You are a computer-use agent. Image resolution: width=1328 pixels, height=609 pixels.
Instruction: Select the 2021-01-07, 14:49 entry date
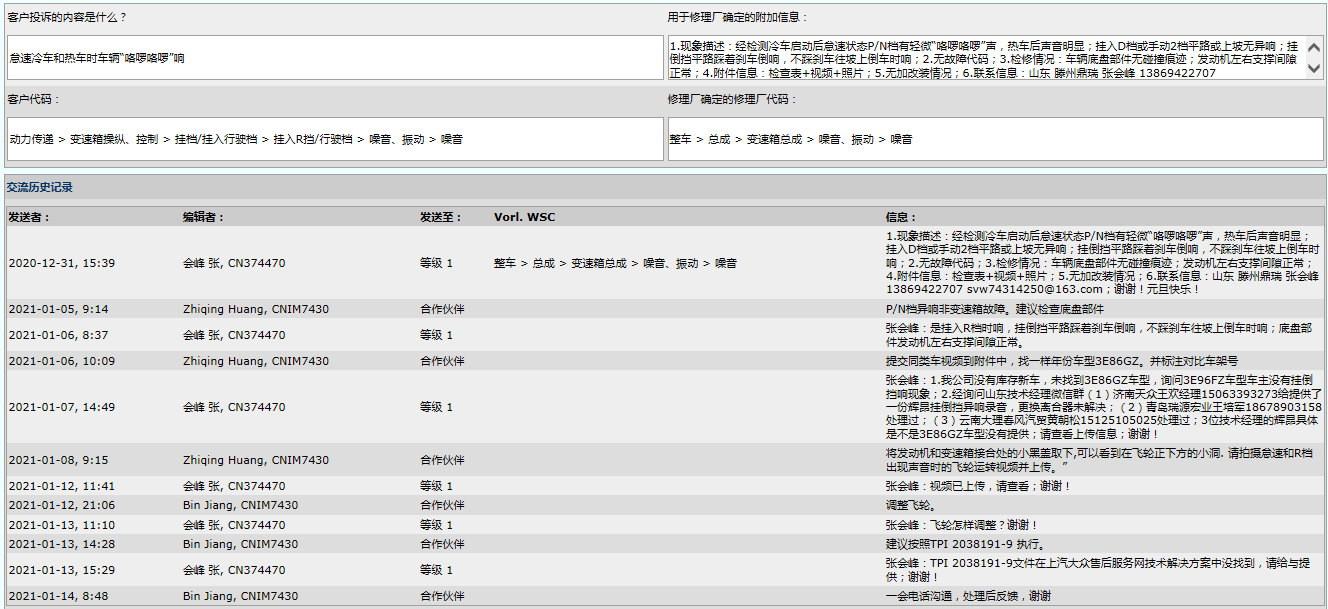(x=61, y=407)
